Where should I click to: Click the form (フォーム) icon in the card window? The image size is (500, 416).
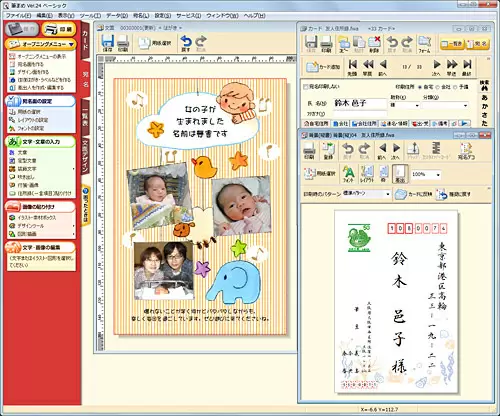(x=424, y=44)
